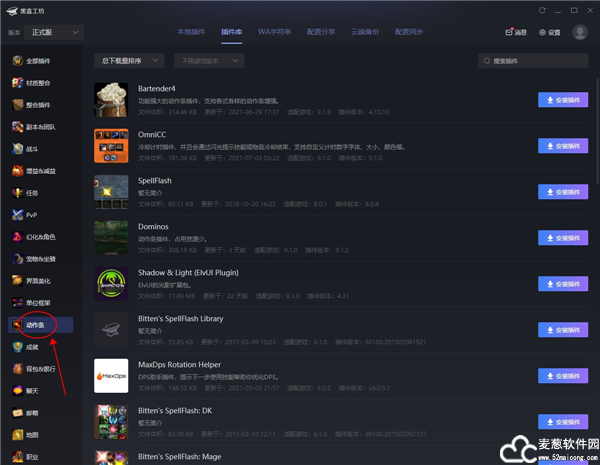The width and height of the screenshot is (600, 465).
Task: Install the Dominos plugin
Action: pos(563,237)
